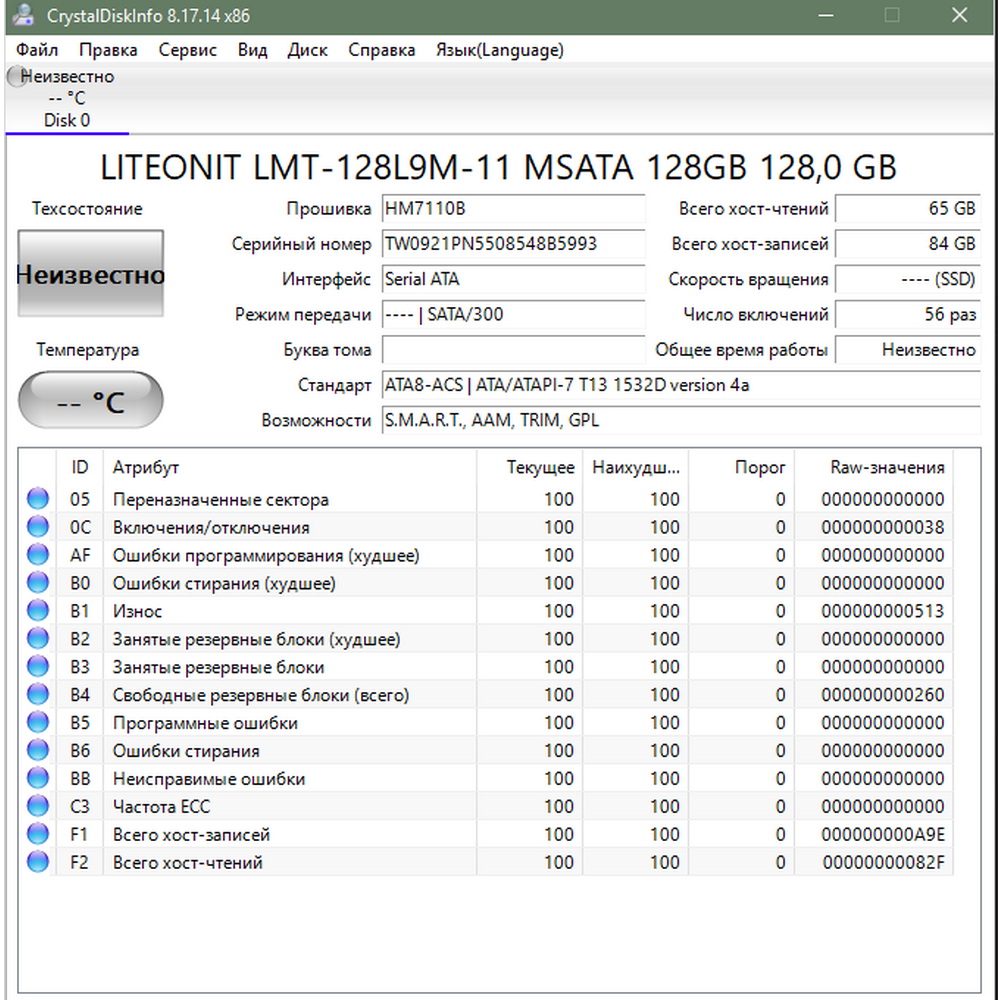Open the Диск menu
The height and width of the screenshot is (1000, 1000).
click(307, 50)
